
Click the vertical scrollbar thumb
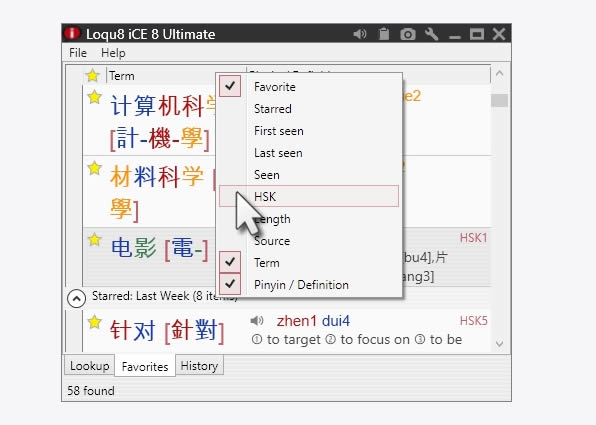point(499,100)
